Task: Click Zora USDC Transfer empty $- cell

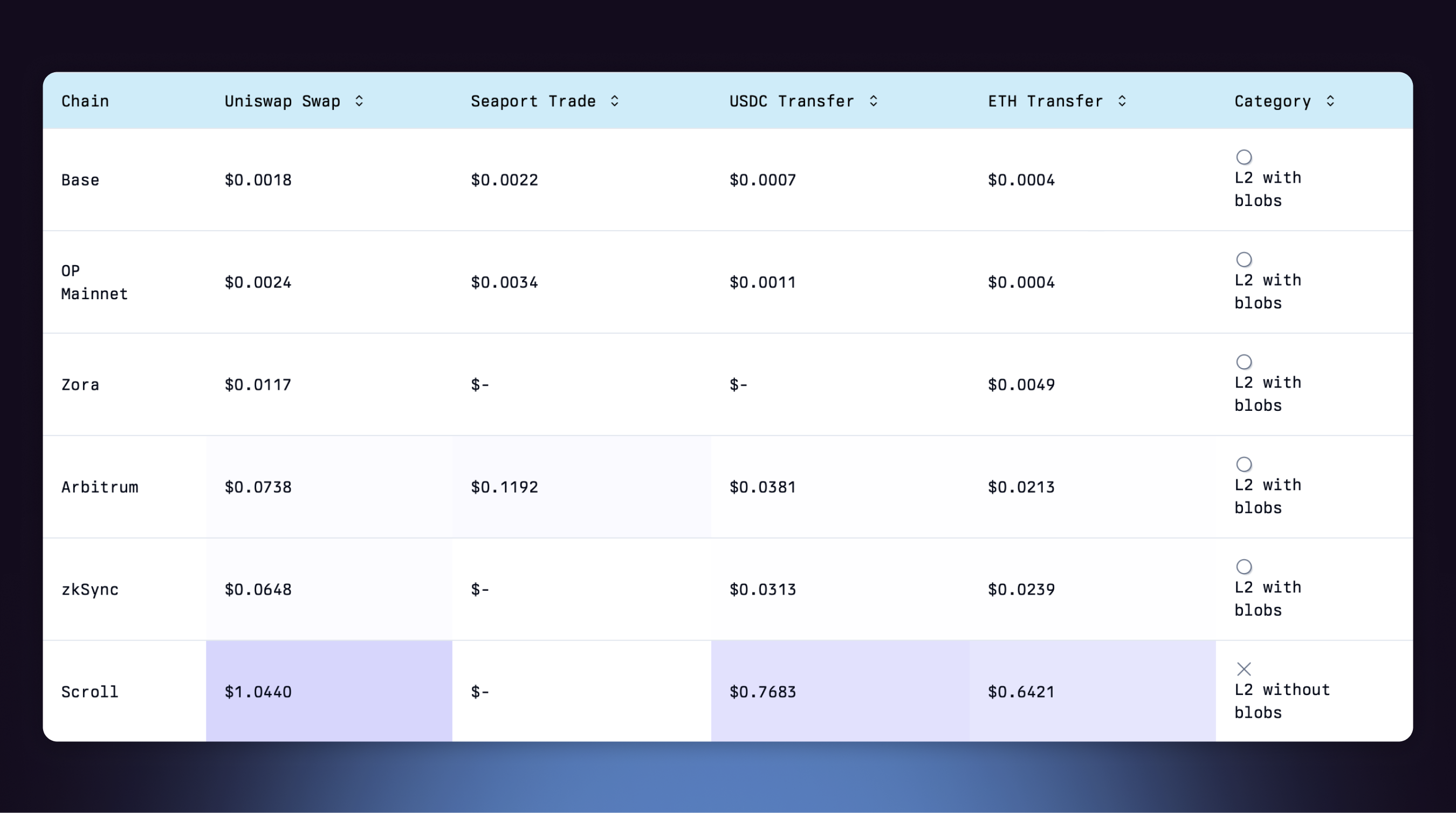Action: click(x=738, y=385)
